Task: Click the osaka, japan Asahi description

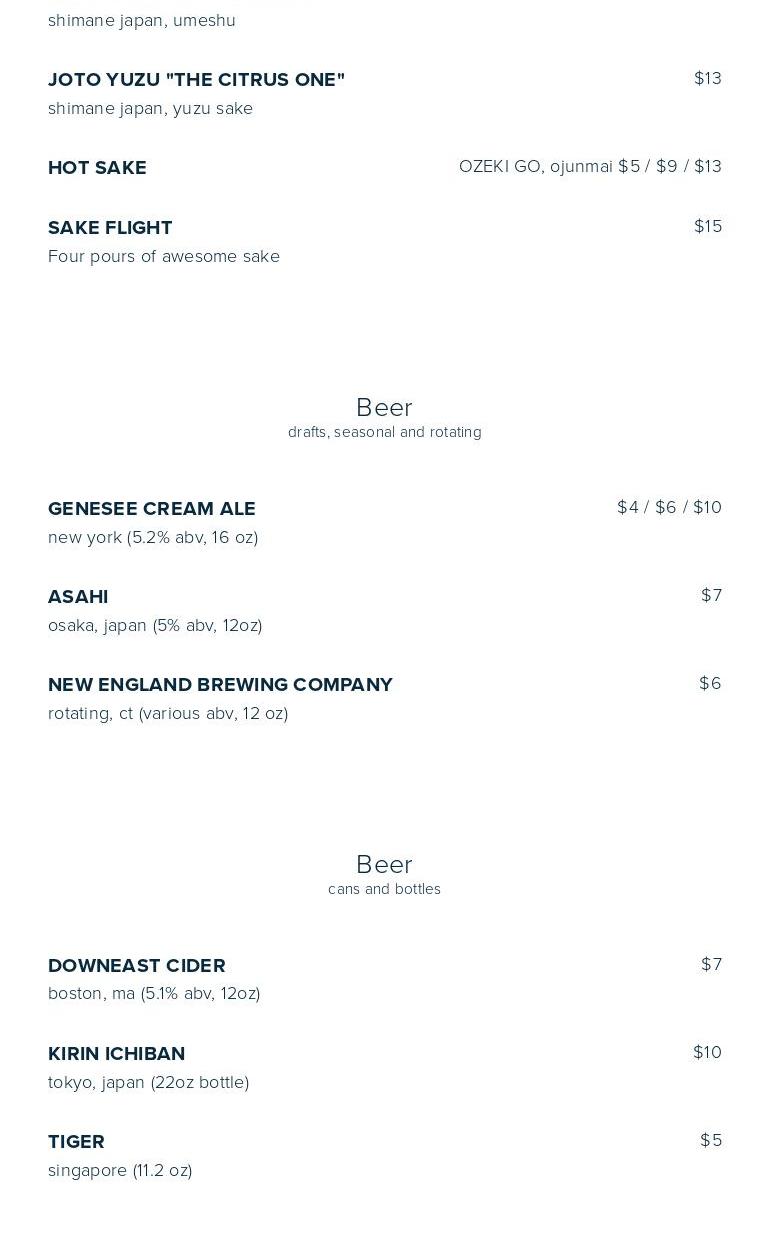Action: click(x=155, y=626)
